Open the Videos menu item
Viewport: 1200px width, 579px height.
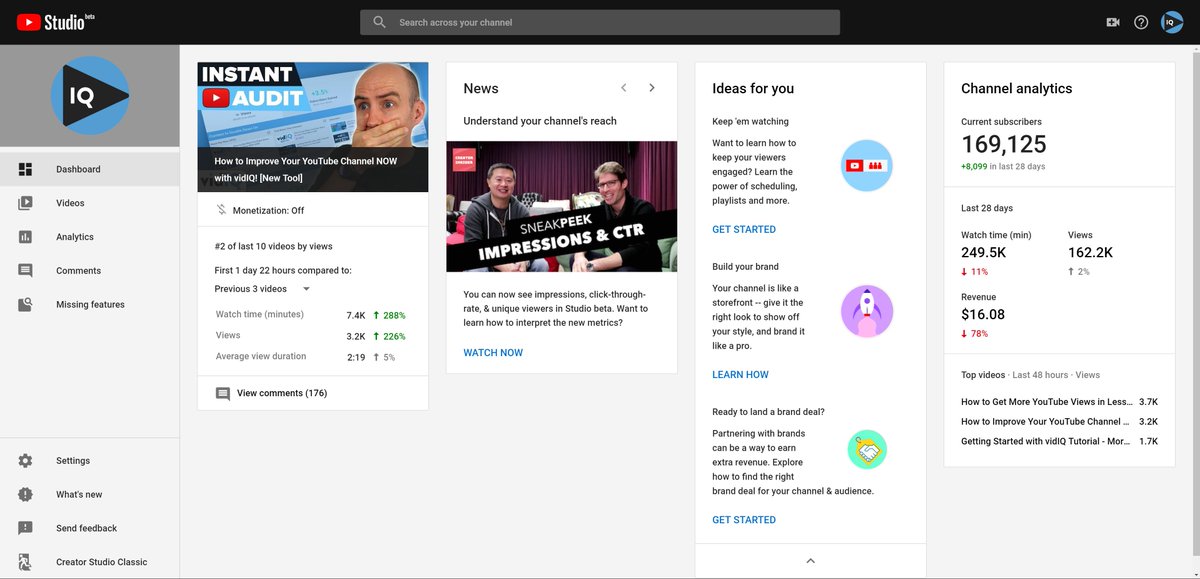[x=90, y=203]
